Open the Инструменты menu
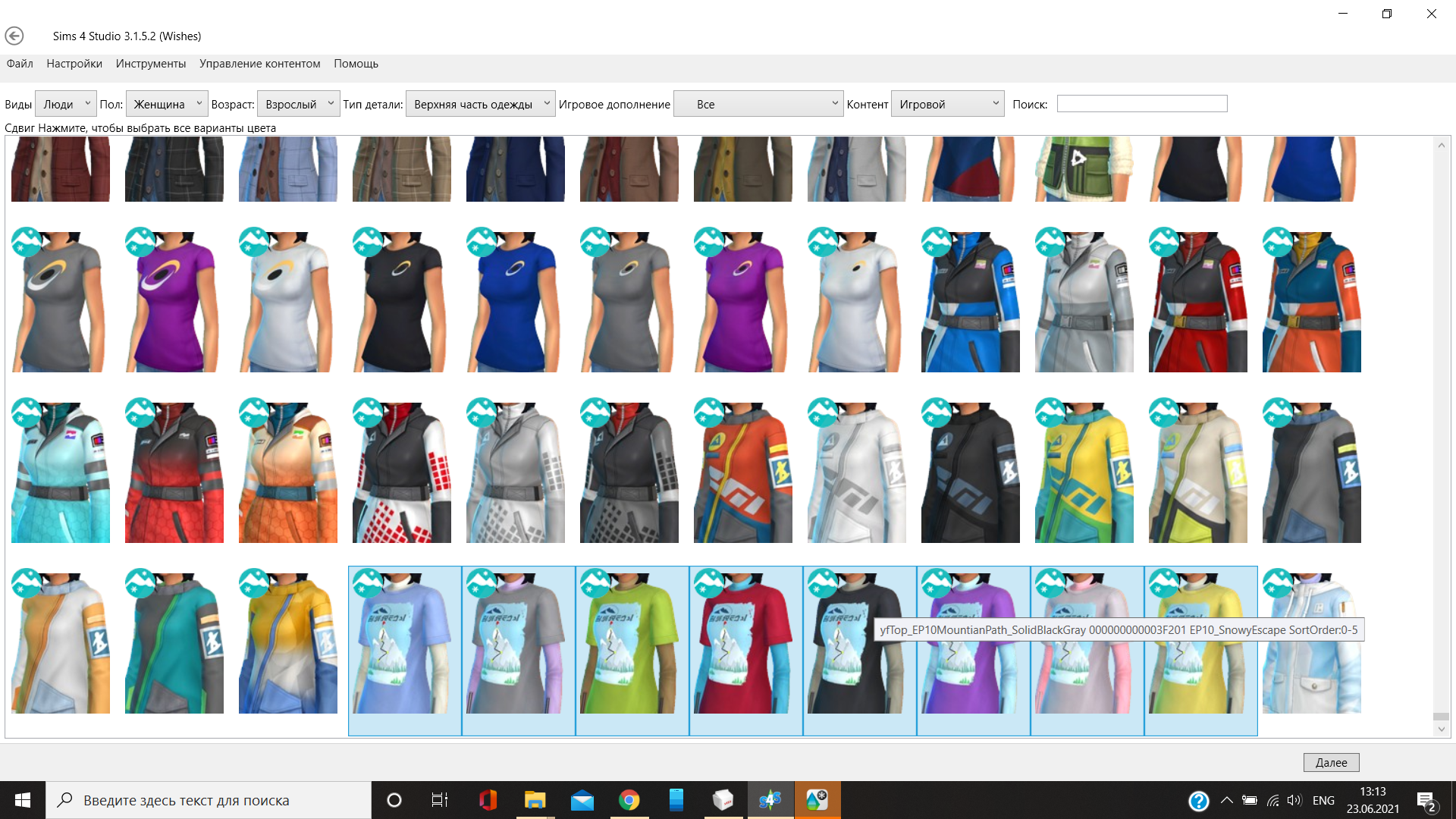1456x819 pixels. (151, 64)
